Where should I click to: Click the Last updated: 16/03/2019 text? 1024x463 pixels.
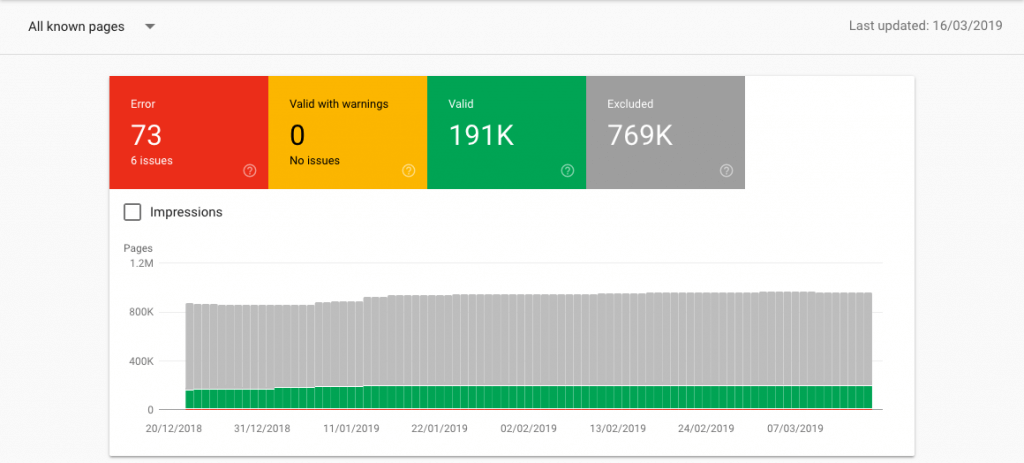click(x=925, y=27)
